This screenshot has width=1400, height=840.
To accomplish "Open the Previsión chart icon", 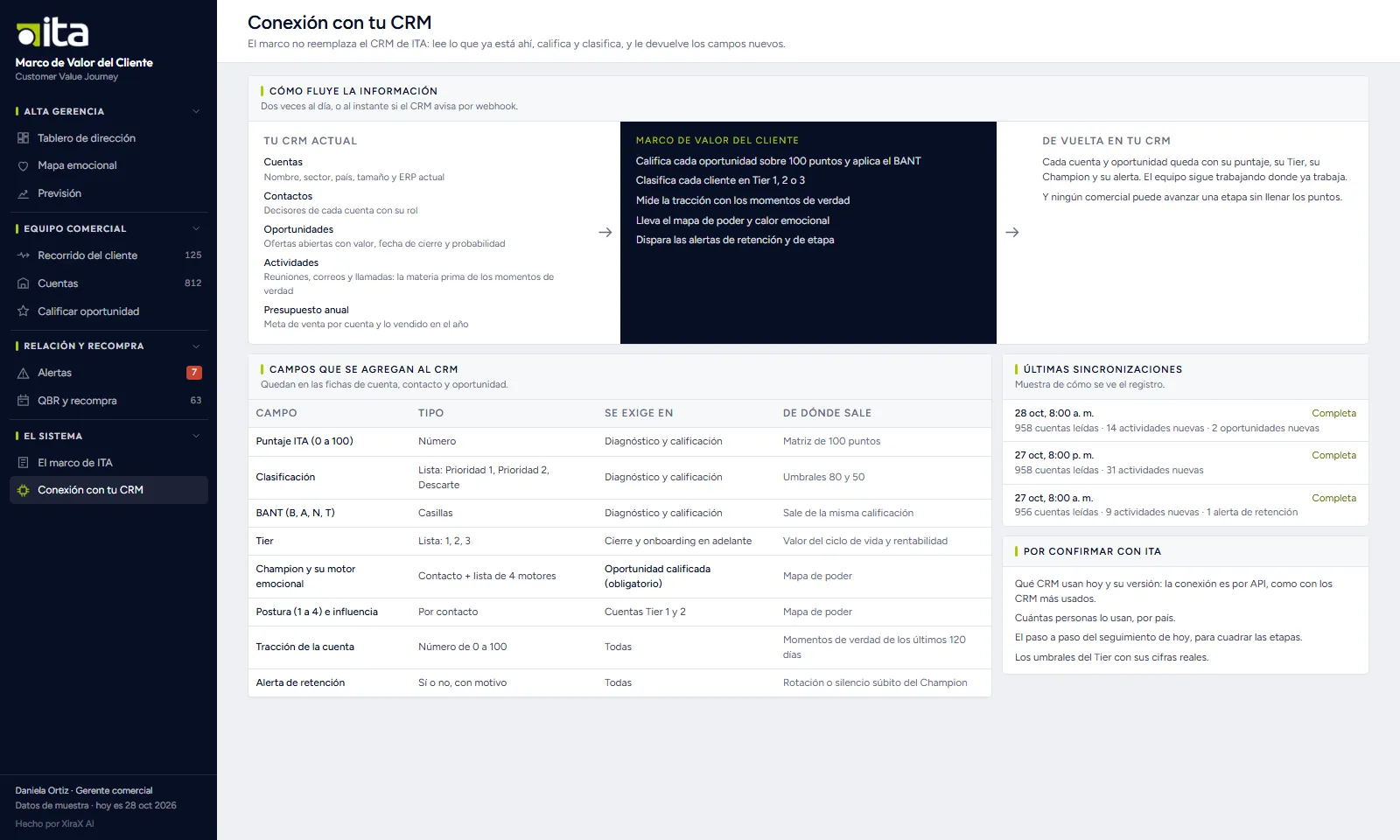I will pyautogui.click(x=23, y=193).
